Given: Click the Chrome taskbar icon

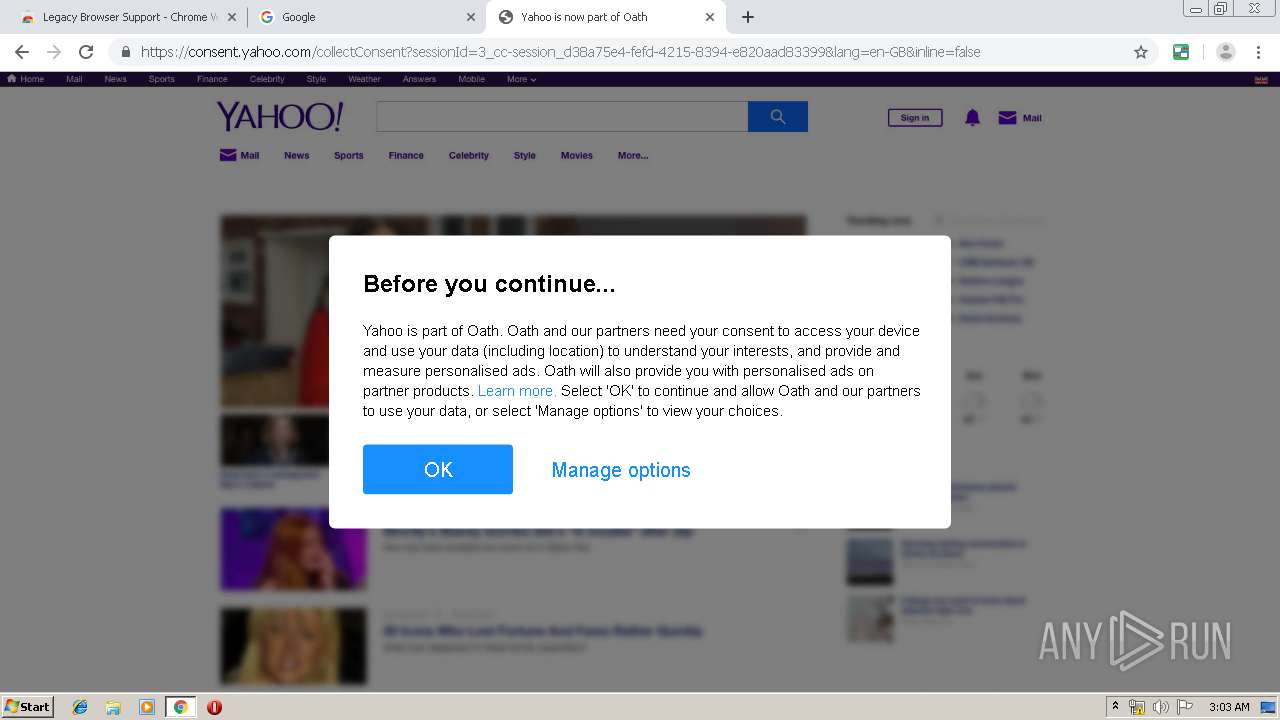Looking at the screenshot, I should click(181, 707).
